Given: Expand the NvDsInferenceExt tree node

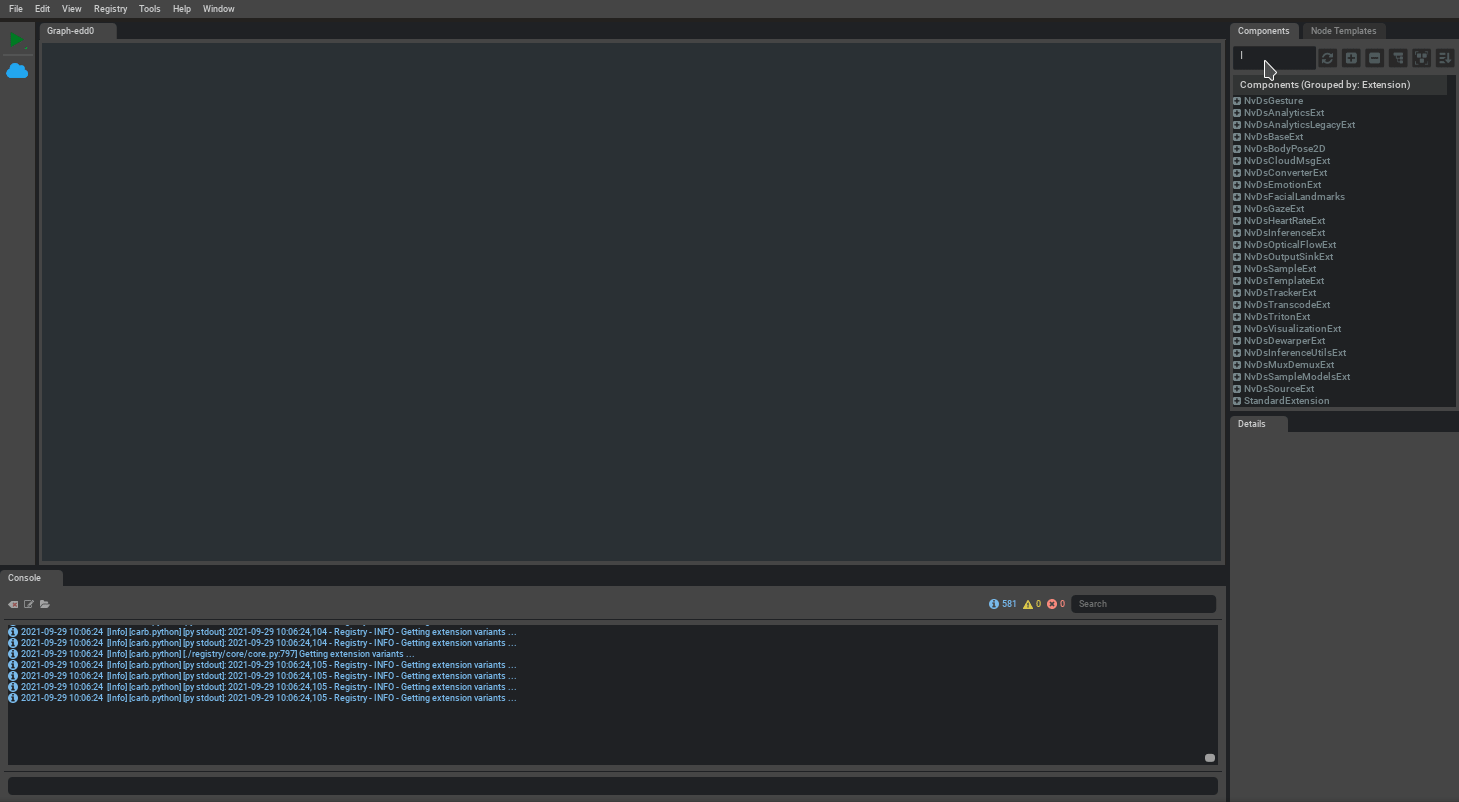Looking at the screenshot, I should point(1237,233).
